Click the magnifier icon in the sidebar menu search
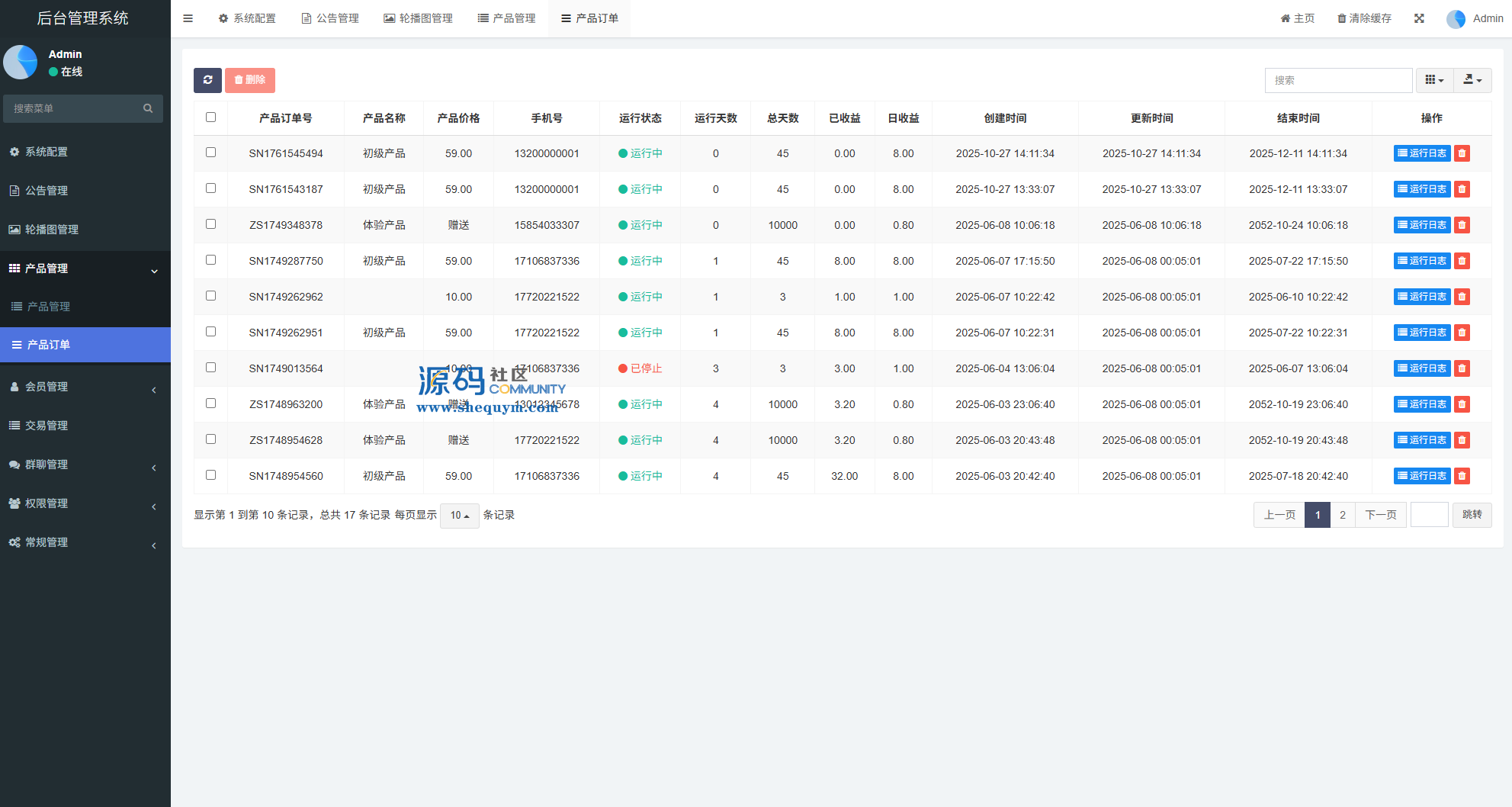 (x=148, y=108)
